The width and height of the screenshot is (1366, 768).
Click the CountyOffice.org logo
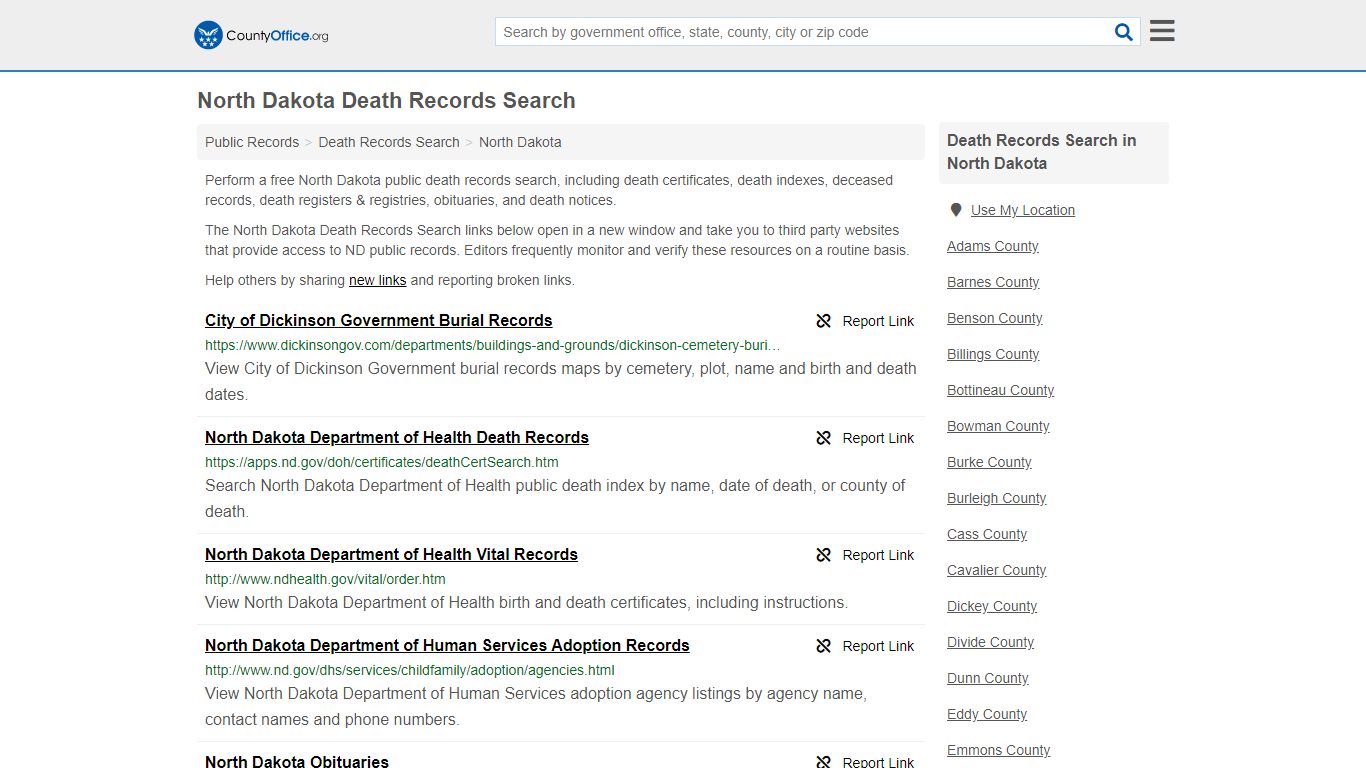tap(261, 35)
